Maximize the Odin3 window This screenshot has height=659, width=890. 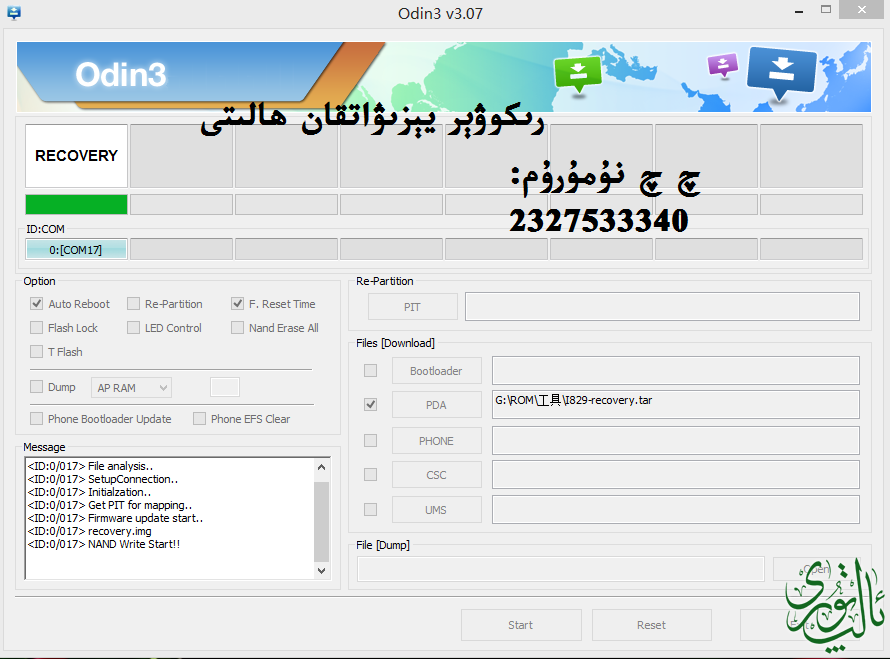point(826,10)
